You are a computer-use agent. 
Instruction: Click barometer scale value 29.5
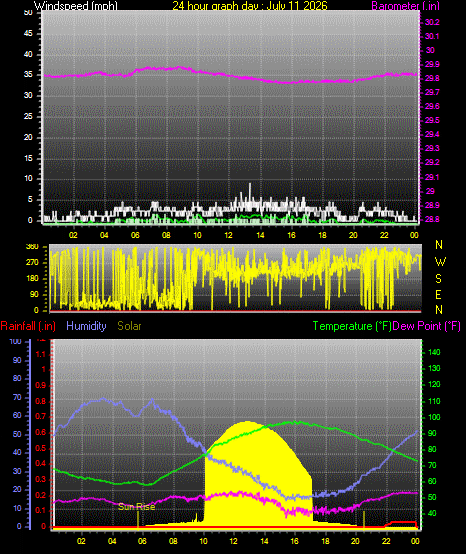point(432,120)
